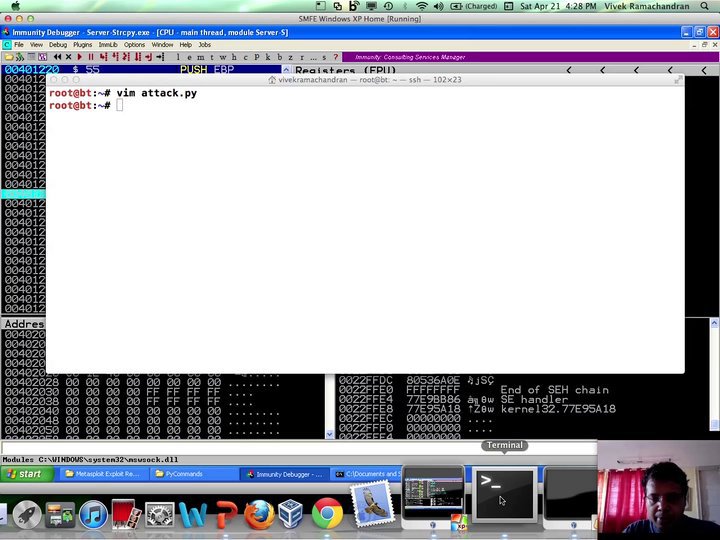
Task: Click the attach-to-process toolbar icon
Action: (20, 57)
